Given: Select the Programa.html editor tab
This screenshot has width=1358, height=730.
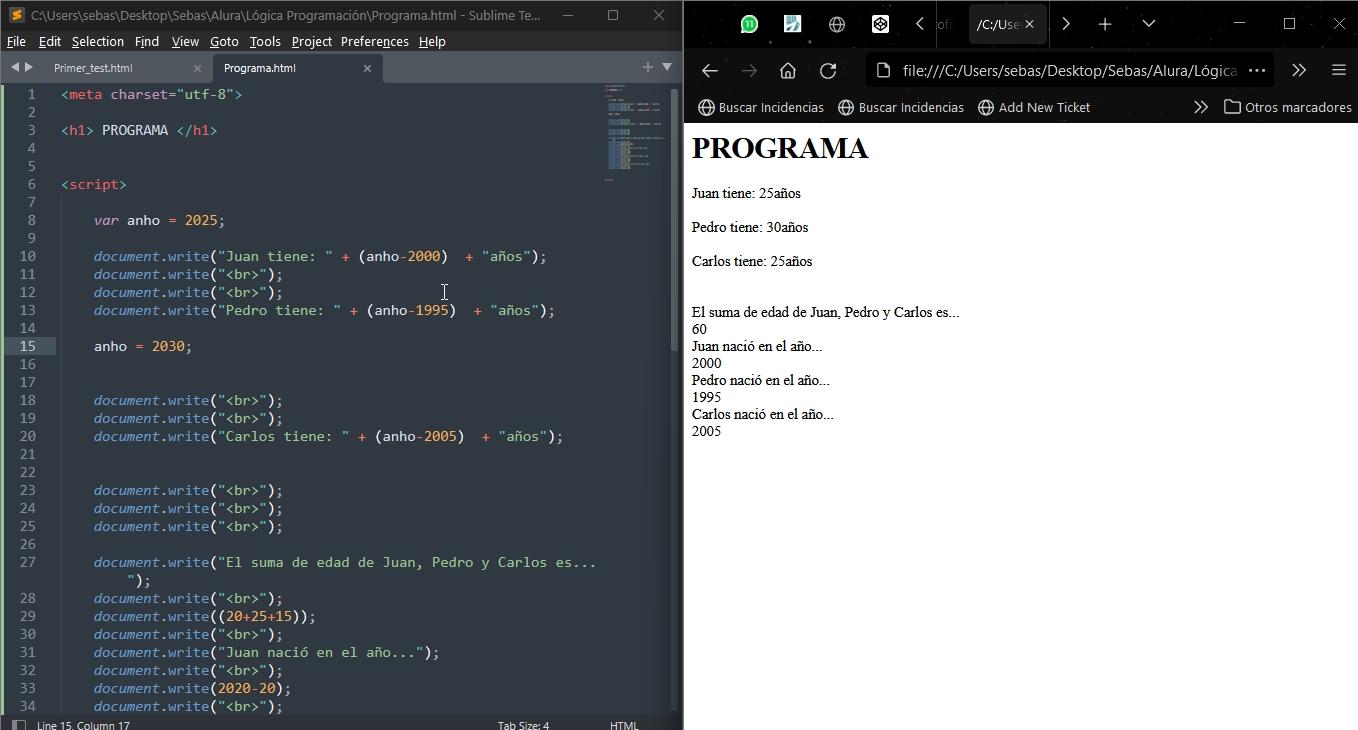Looking at the screenshot, I should 260,68.
